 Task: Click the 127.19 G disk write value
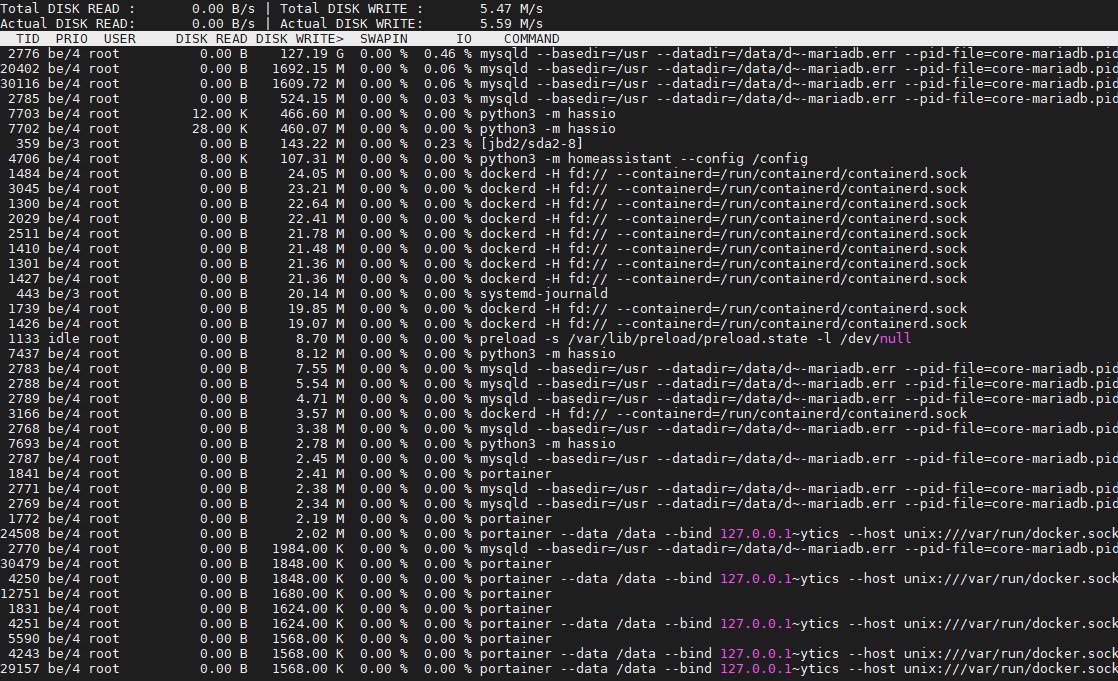[x=312, y=53]
